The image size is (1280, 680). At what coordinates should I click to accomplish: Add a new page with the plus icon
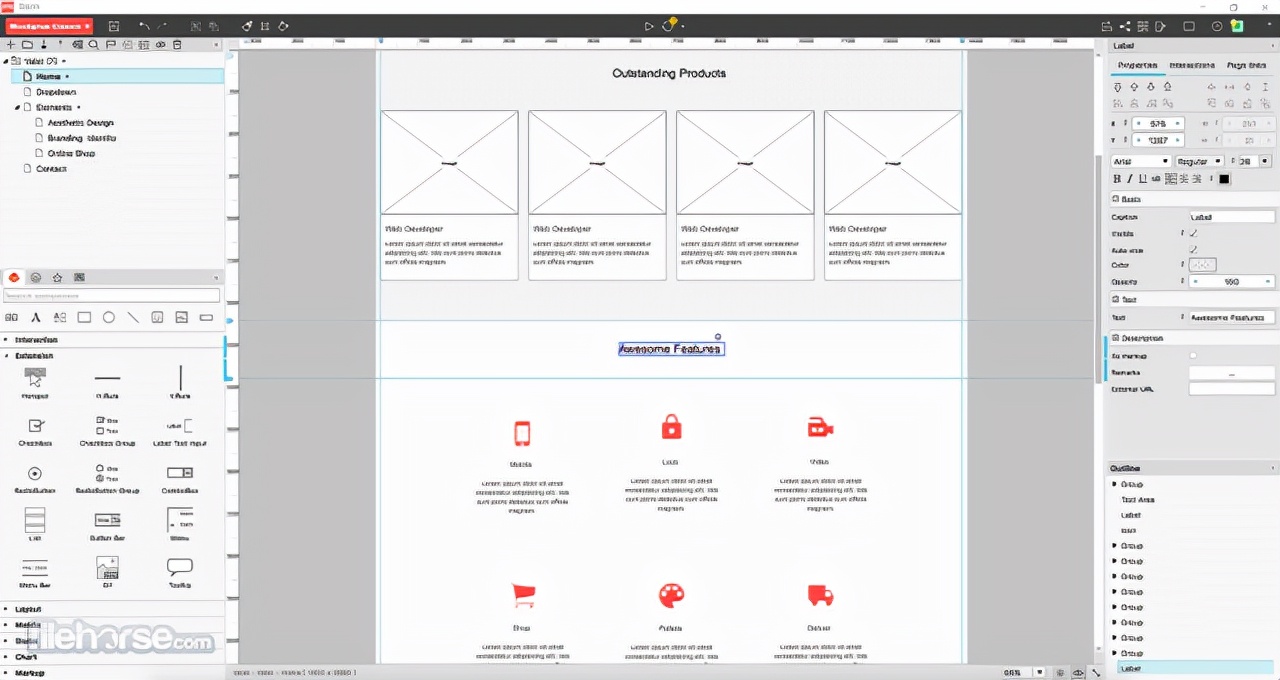point(11,45)
